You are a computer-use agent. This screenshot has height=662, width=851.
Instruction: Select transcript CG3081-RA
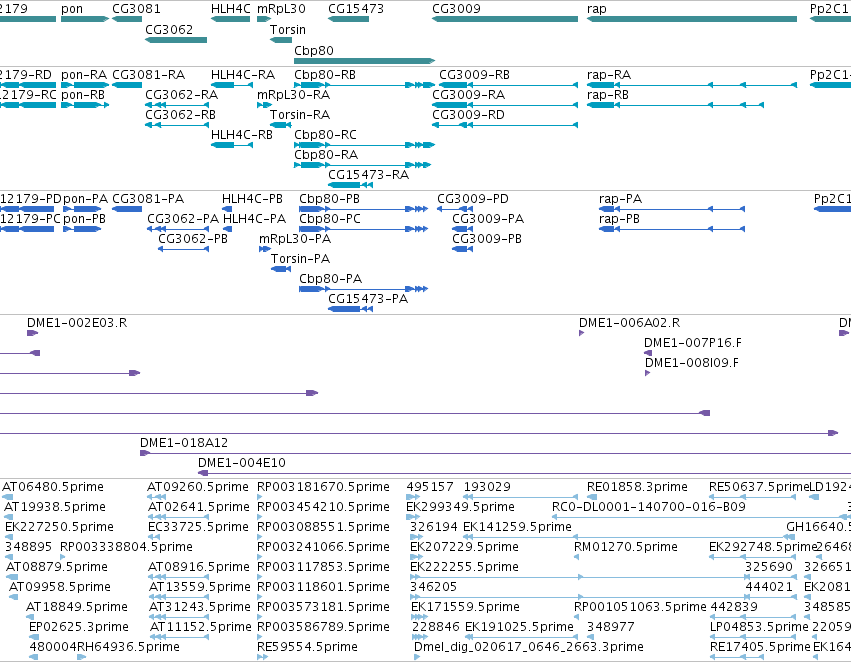(148, 75)
